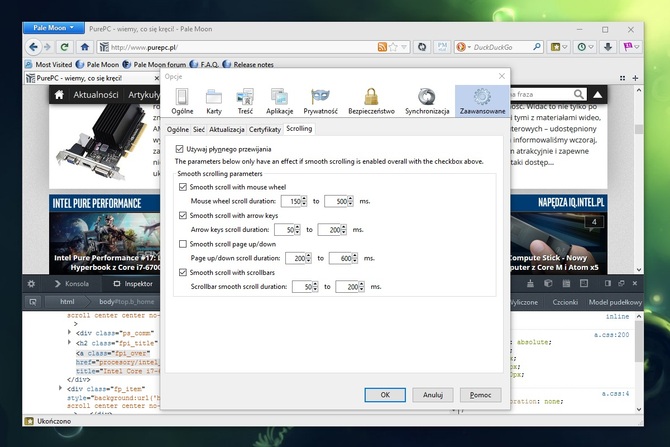The height and width of the screenshot is (447, 670).
Task: Uncheck Smooth scroll with arrow keys
Action: tap(183, 215)
